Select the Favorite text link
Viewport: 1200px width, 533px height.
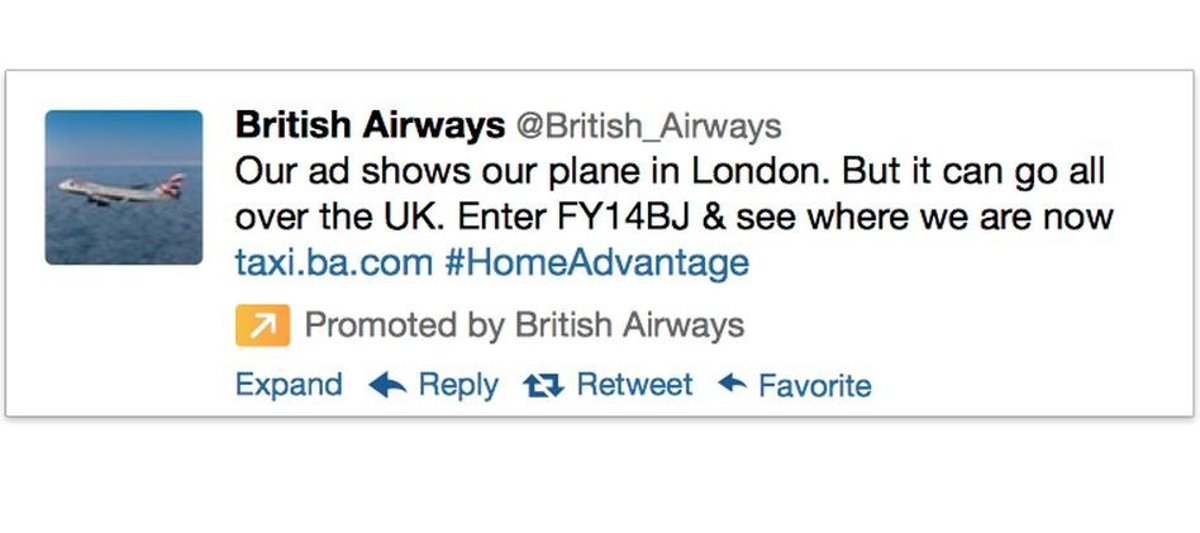[x=815, y=386]
